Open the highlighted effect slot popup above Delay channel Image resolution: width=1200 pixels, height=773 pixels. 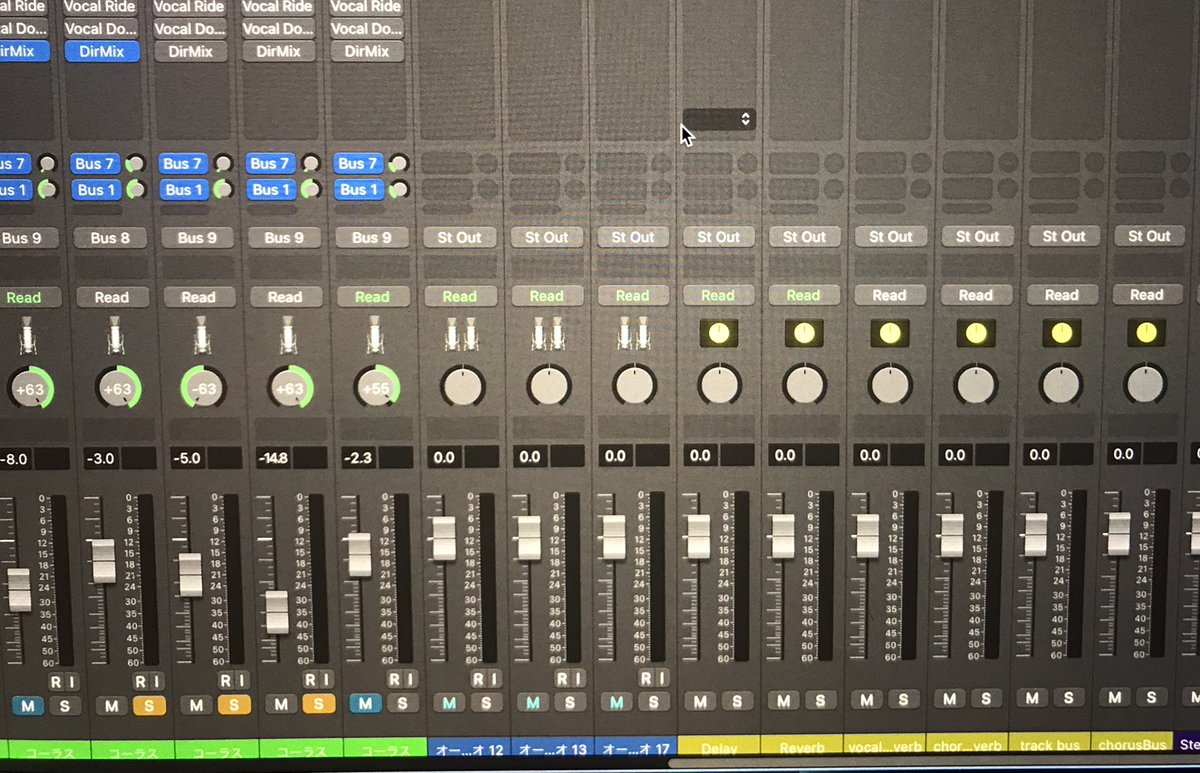pyautogui.click(x=719, y=119)
